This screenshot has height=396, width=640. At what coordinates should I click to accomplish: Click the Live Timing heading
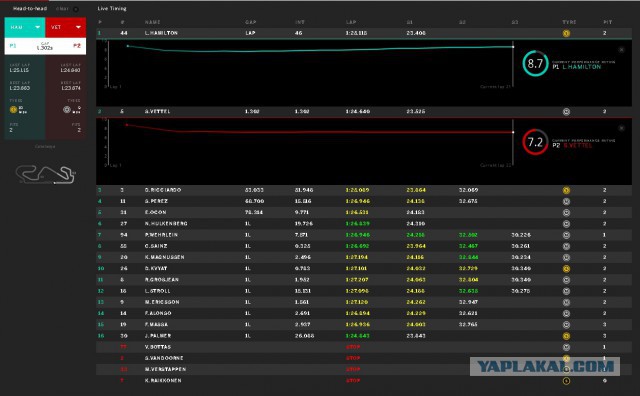[x=112, y=9]
